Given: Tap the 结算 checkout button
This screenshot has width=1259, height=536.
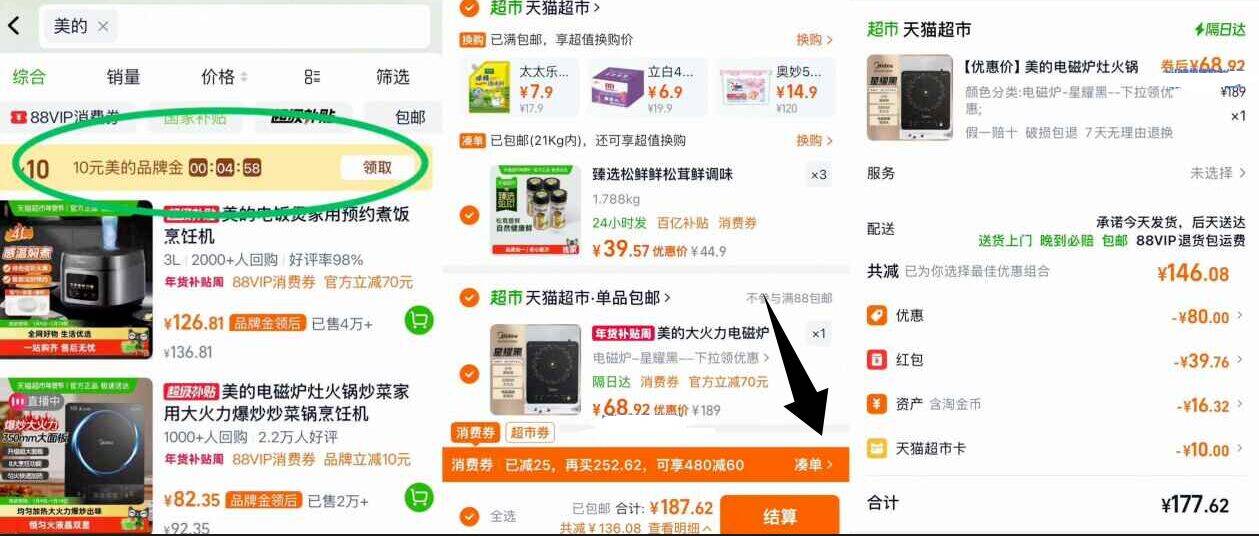Looking at the screenshot, I should click(780, 516).
